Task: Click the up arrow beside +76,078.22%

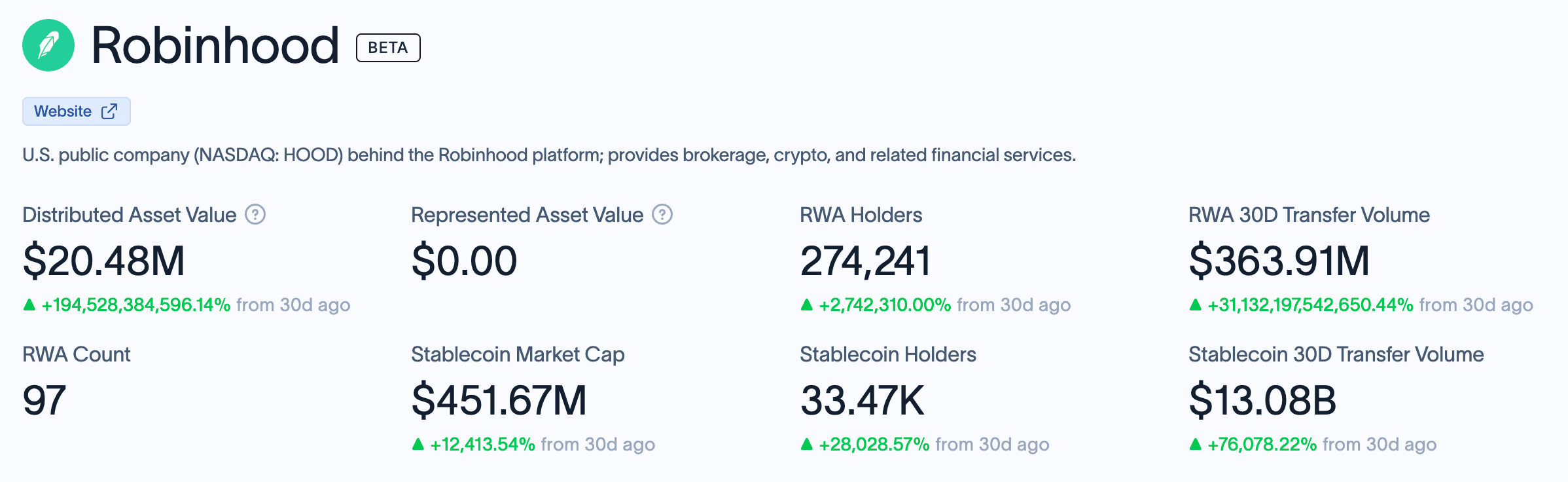Action: click(x=1195, y=444)
